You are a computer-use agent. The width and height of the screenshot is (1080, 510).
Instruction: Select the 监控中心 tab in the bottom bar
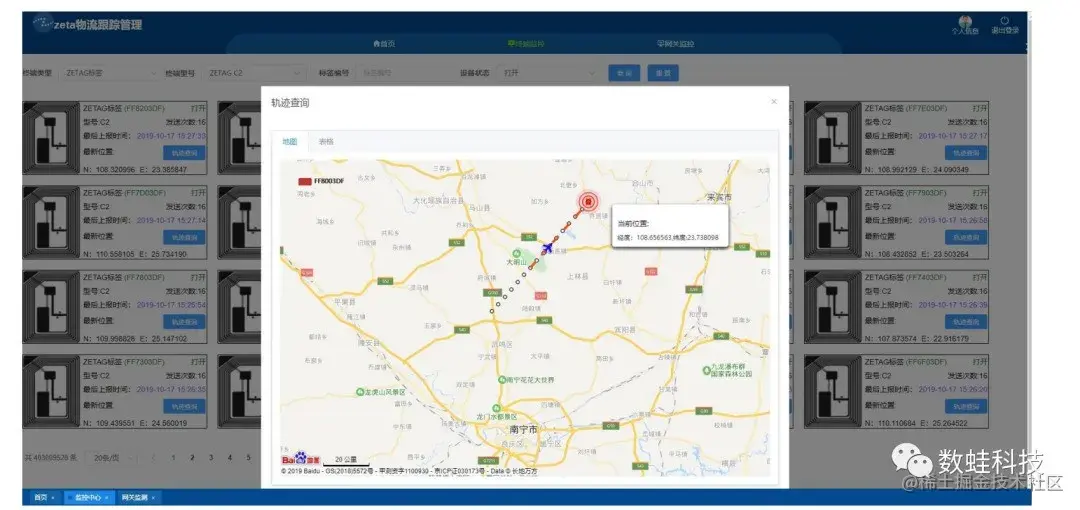[89, 497]
